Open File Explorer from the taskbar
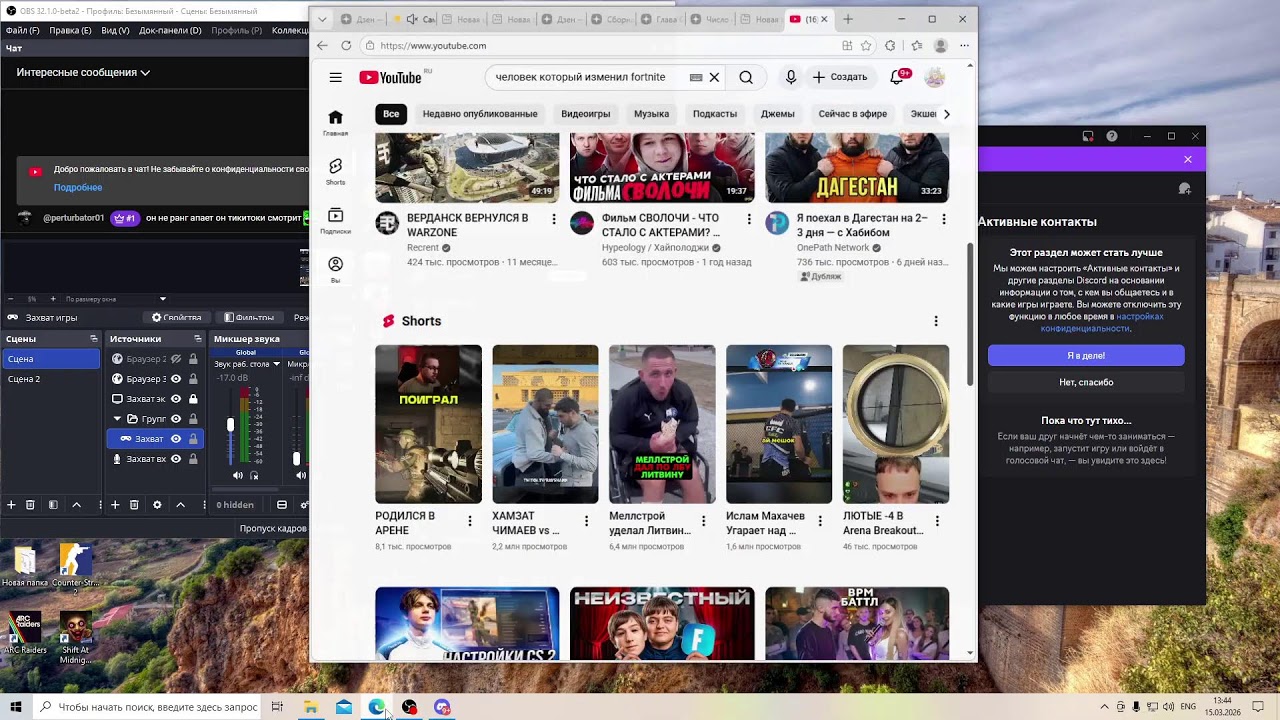1280x720 pixels. coord(311,707)
